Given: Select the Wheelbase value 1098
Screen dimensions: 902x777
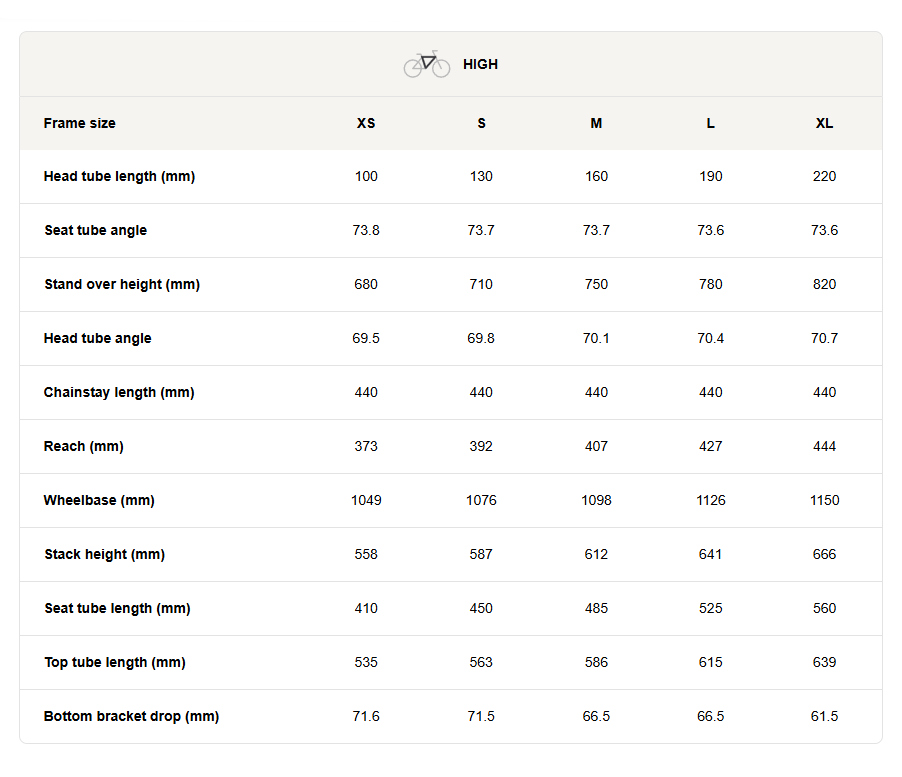Looking at the screenshot, I should [x=596, y=500].
